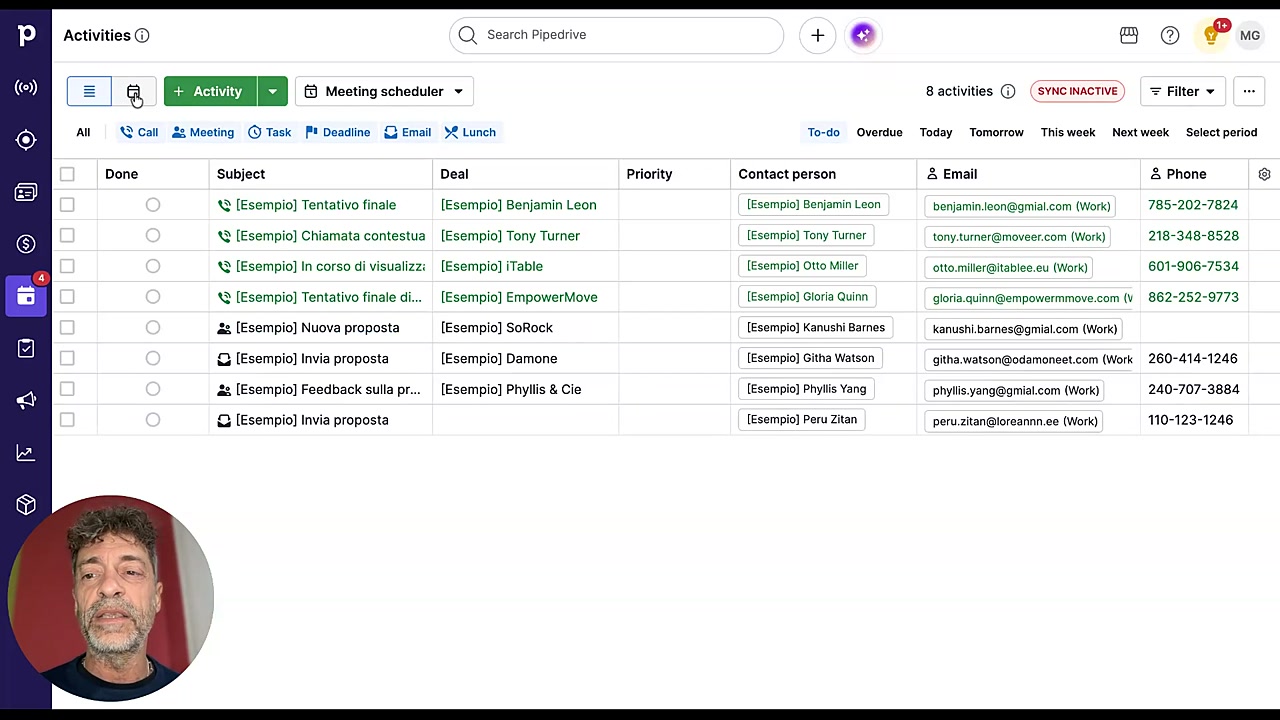
Task: Show This week activities
Action: [1068, 132]
